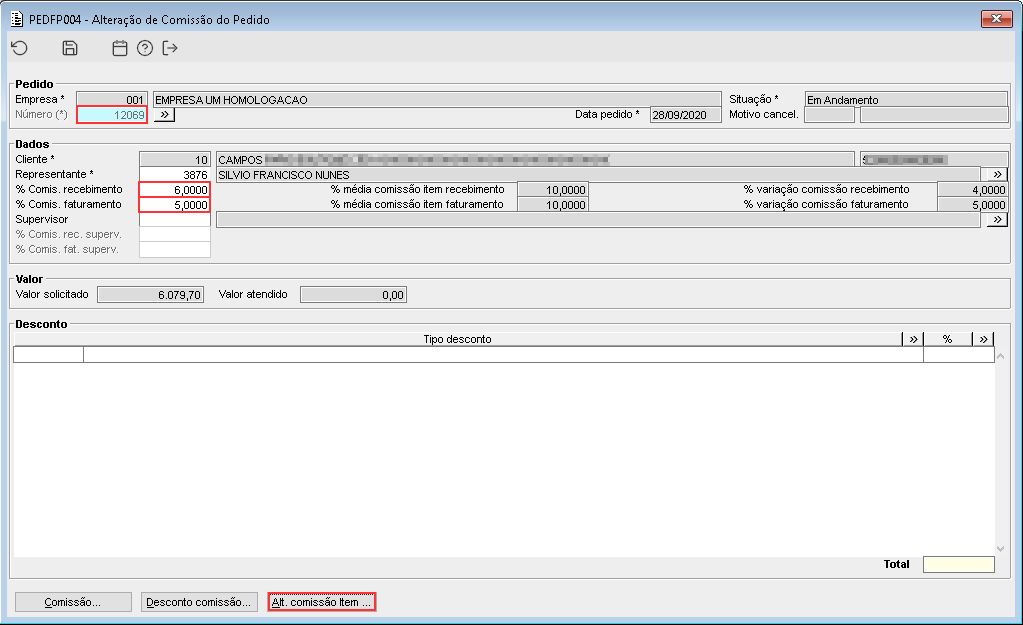Open lookup arrow next to Número field
This screenshot has height=625, width=1023.
point(164,115)
